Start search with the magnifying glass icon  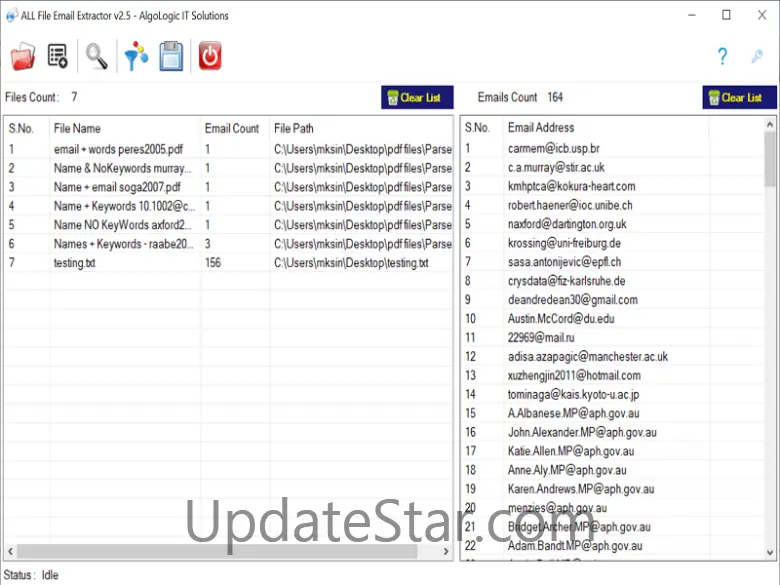[97, 56]
